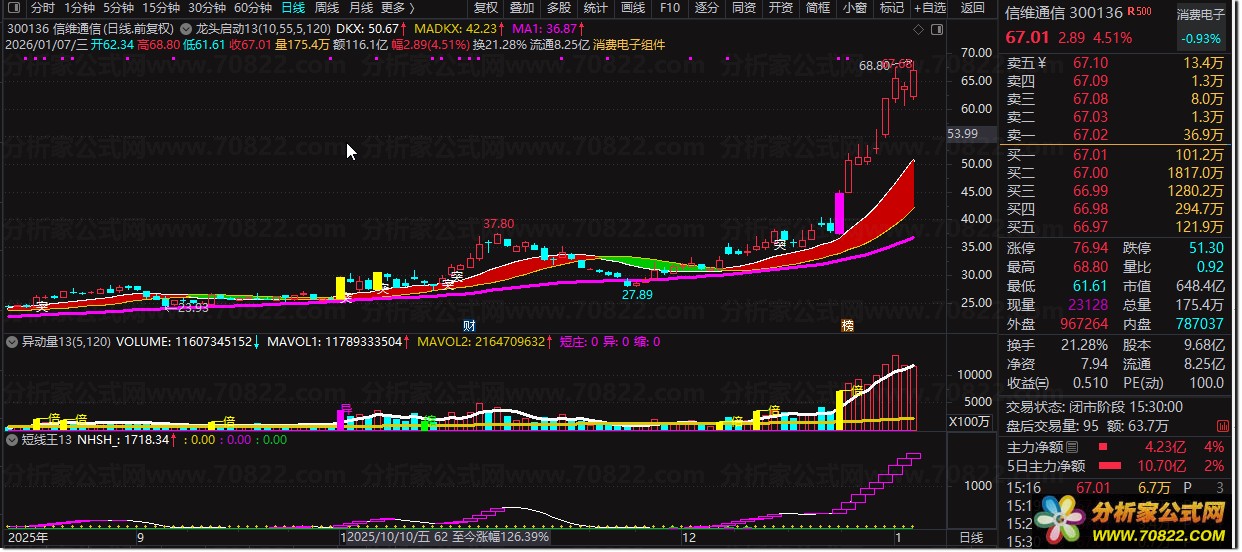Click the 27.89 low price label
The height and width of the screenshot is (552, 1242).
point(637,295)
